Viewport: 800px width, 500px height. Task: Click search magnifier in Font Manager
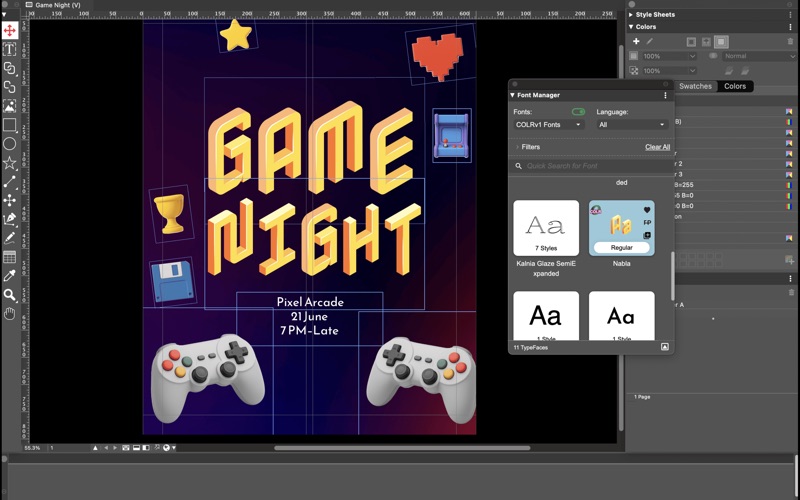[518, 166]
